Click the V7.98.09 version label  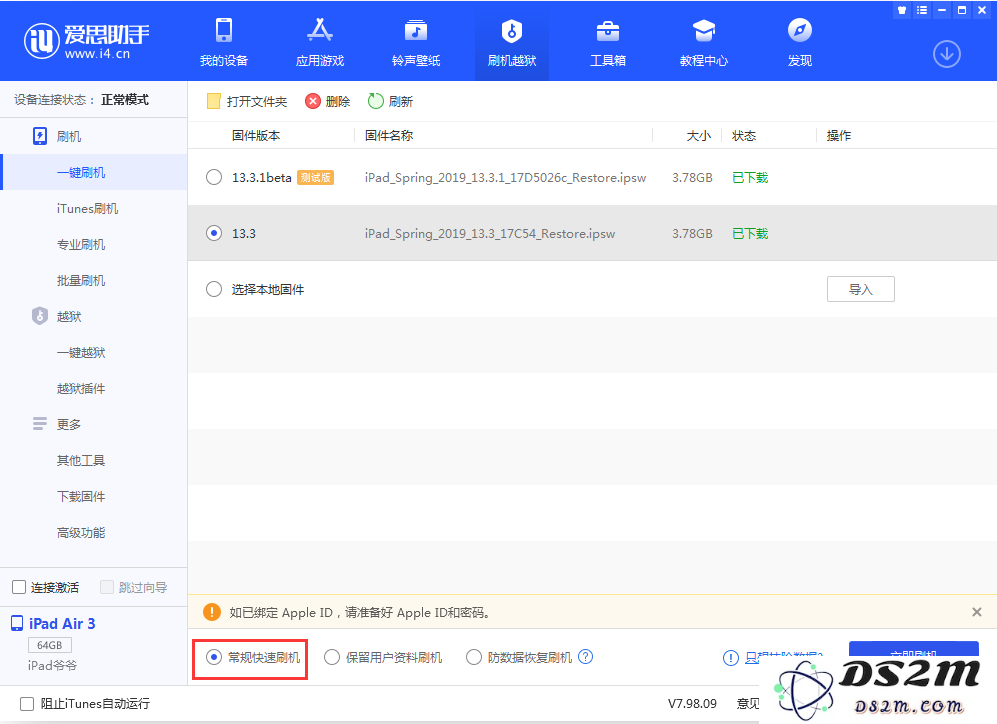tap(692, 704)
